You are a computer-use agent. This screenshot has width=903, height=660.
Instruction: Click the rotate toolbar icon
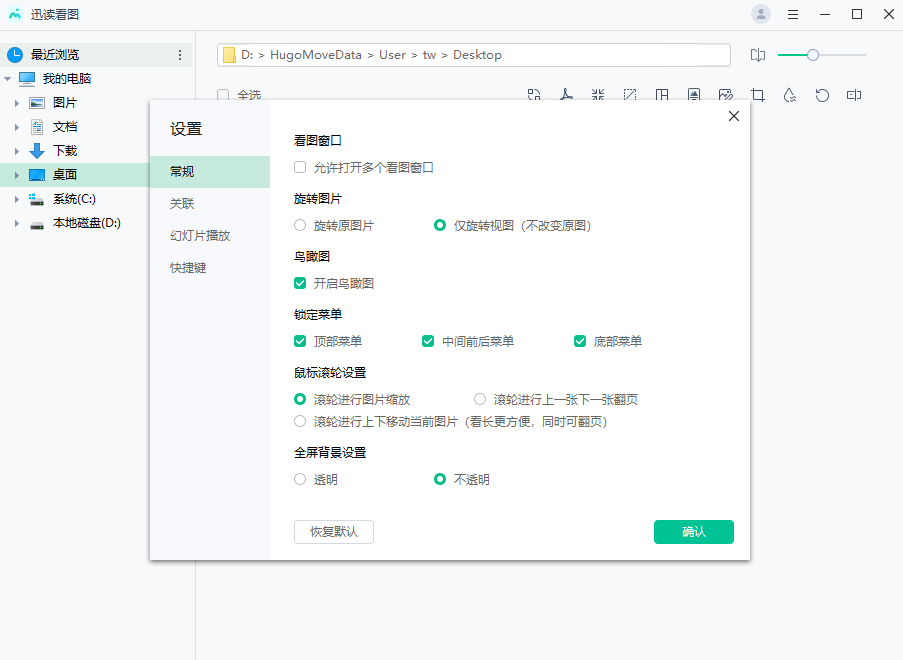click(822, 95)
